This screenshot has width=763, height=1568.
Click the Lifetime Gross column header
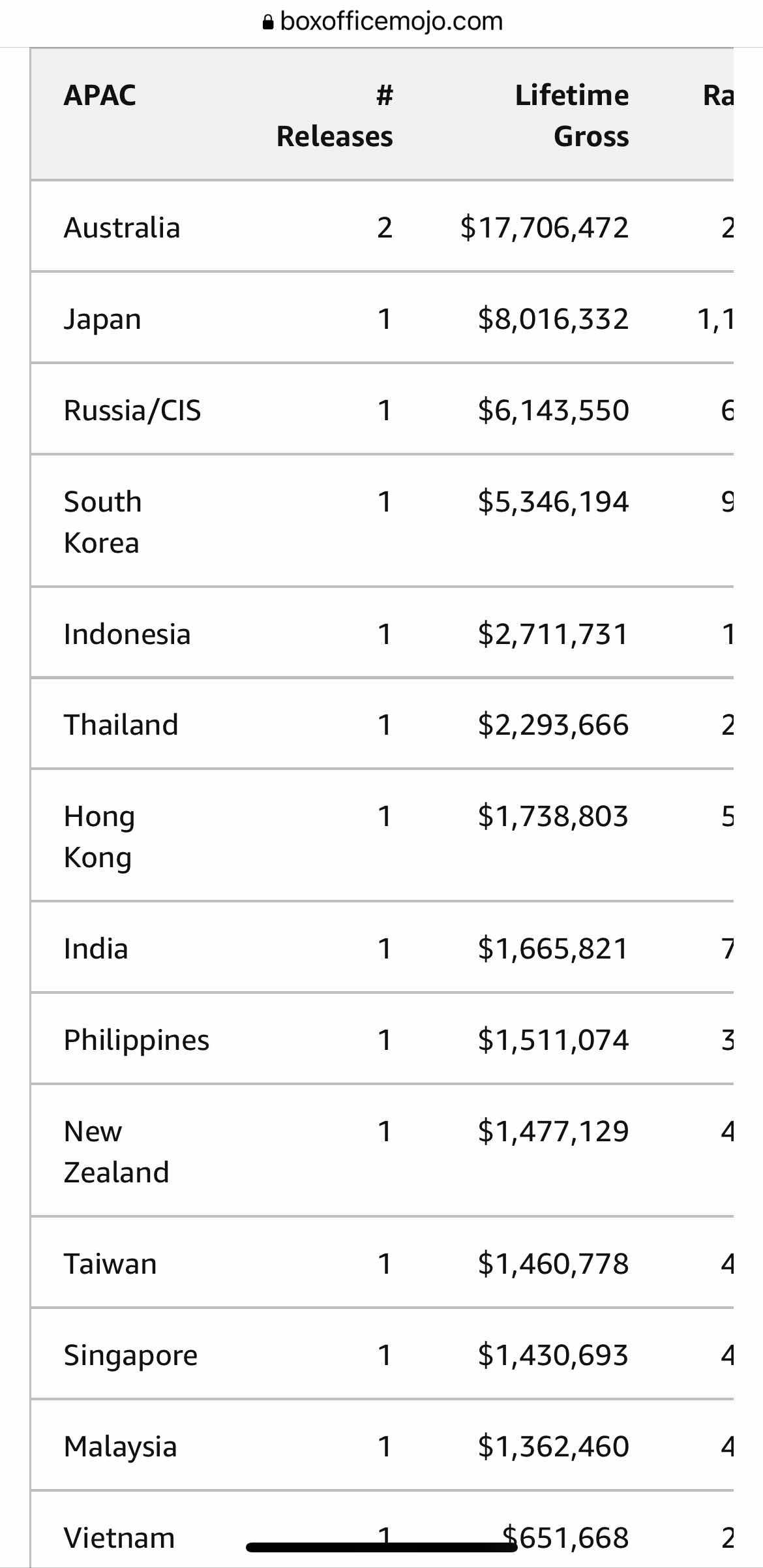[571, 115]
